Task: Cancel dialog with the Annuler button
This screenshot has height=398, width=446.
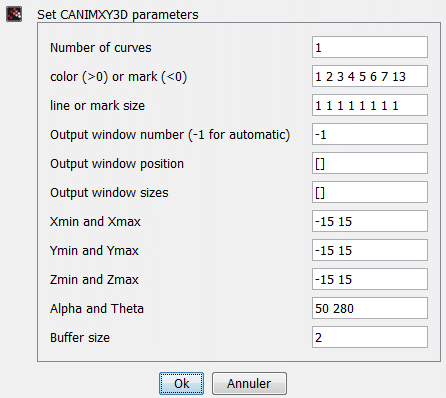Action: [249, 383]
